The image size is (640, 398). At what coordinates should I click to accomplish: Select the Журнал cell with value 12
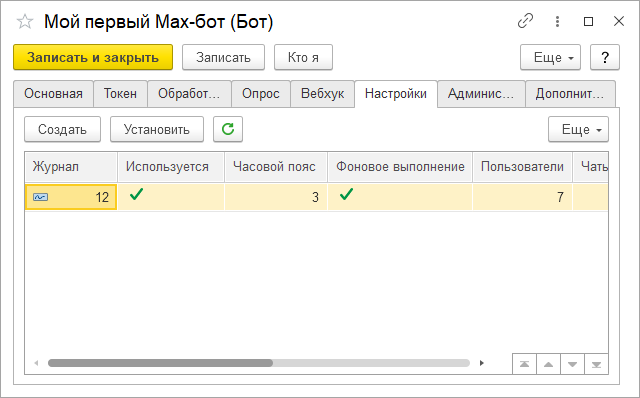(71, 197)
